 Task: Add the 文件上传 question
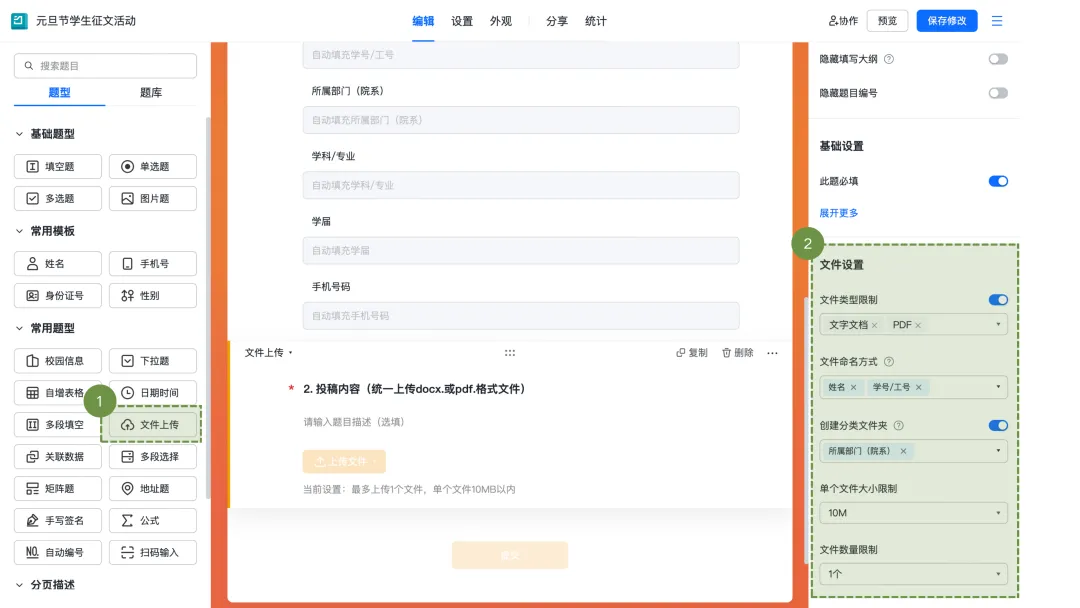pos(153,425)
